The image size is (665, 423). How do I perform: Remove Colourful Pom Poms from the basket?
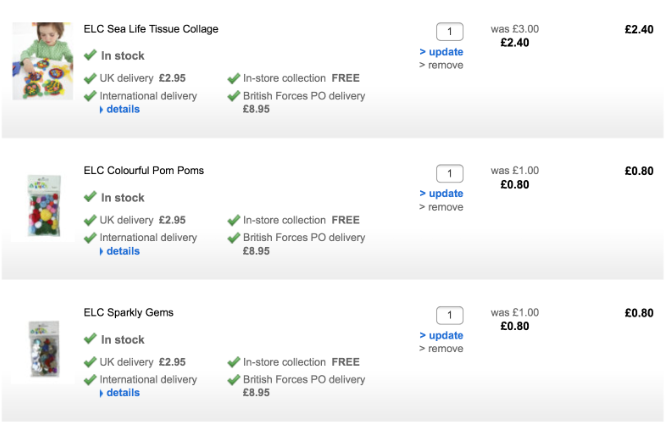(x=441, y=207)
